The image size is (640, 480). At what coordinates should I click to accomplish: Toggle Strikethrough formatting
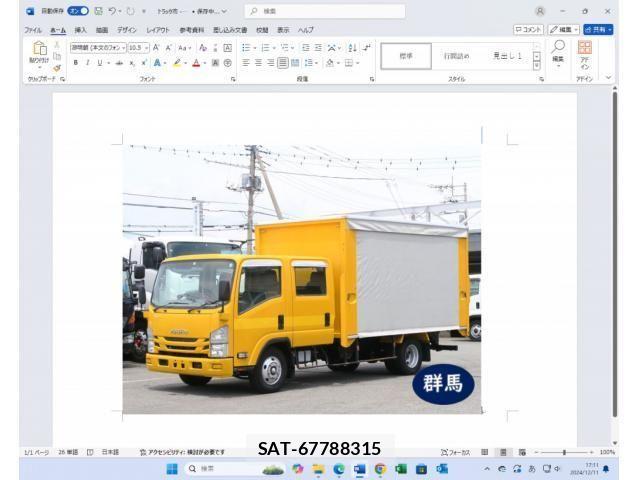119,63
